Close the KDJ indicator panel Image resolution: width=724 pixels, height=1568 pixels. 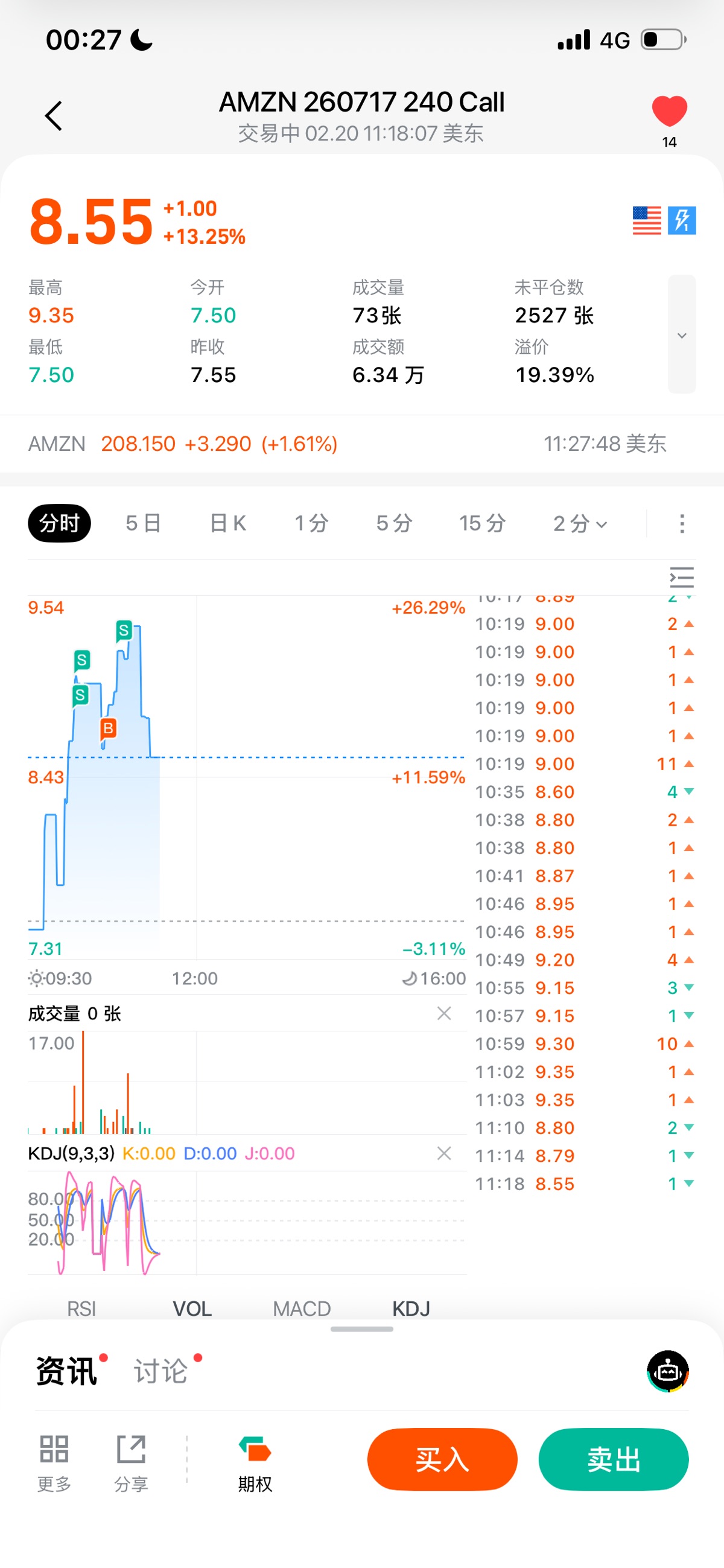click(x=444, y=1153)
